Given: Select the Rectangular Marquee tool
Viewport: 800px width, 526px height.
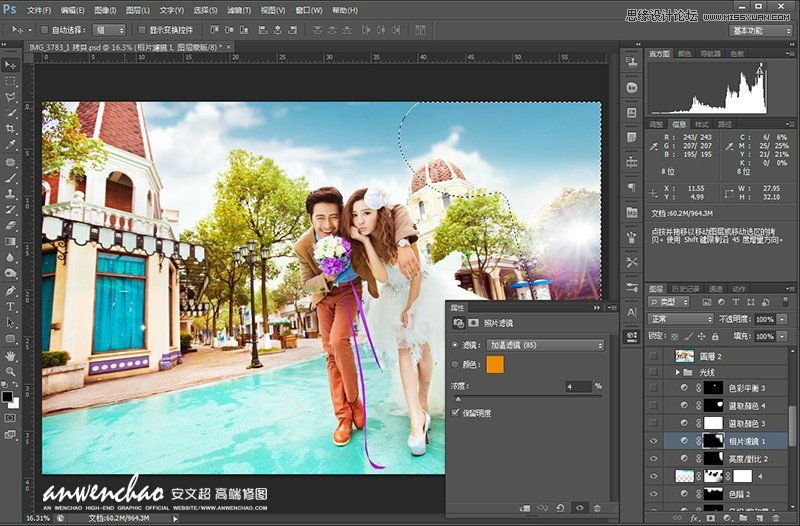Looking at the screenshot, I should click(x=10, y=81).
